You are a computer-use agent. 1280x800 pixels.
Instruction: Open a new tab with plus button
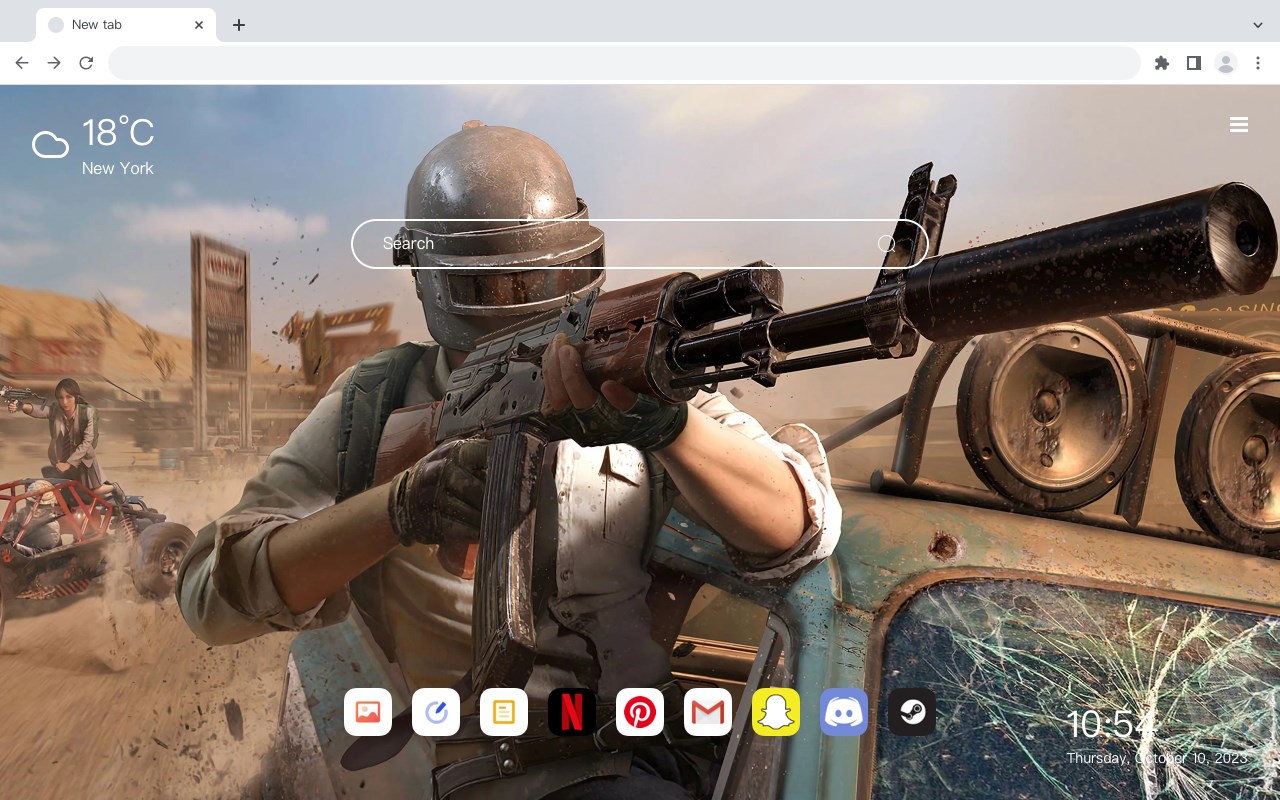[x=238, y=25]
